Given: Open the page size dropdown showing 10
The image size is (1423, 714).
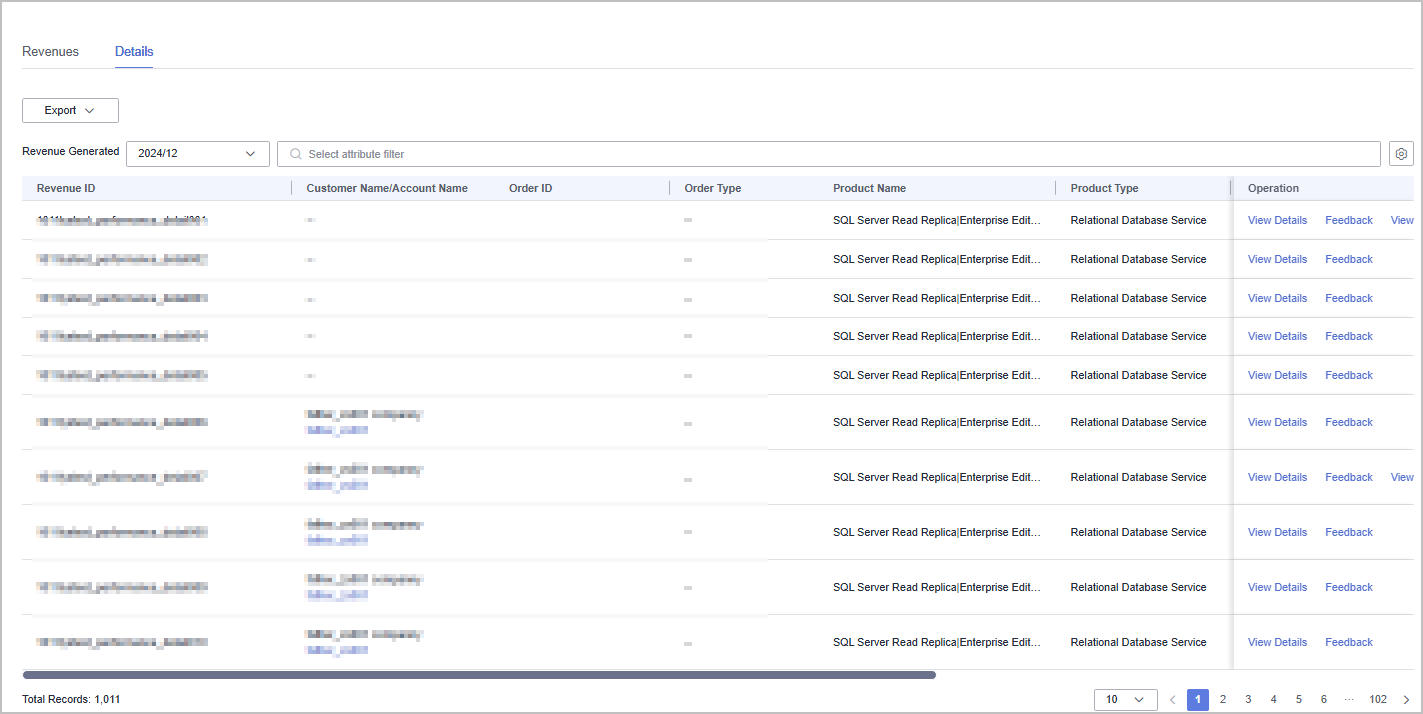Looking at the screenshot, I should 1126,700.
